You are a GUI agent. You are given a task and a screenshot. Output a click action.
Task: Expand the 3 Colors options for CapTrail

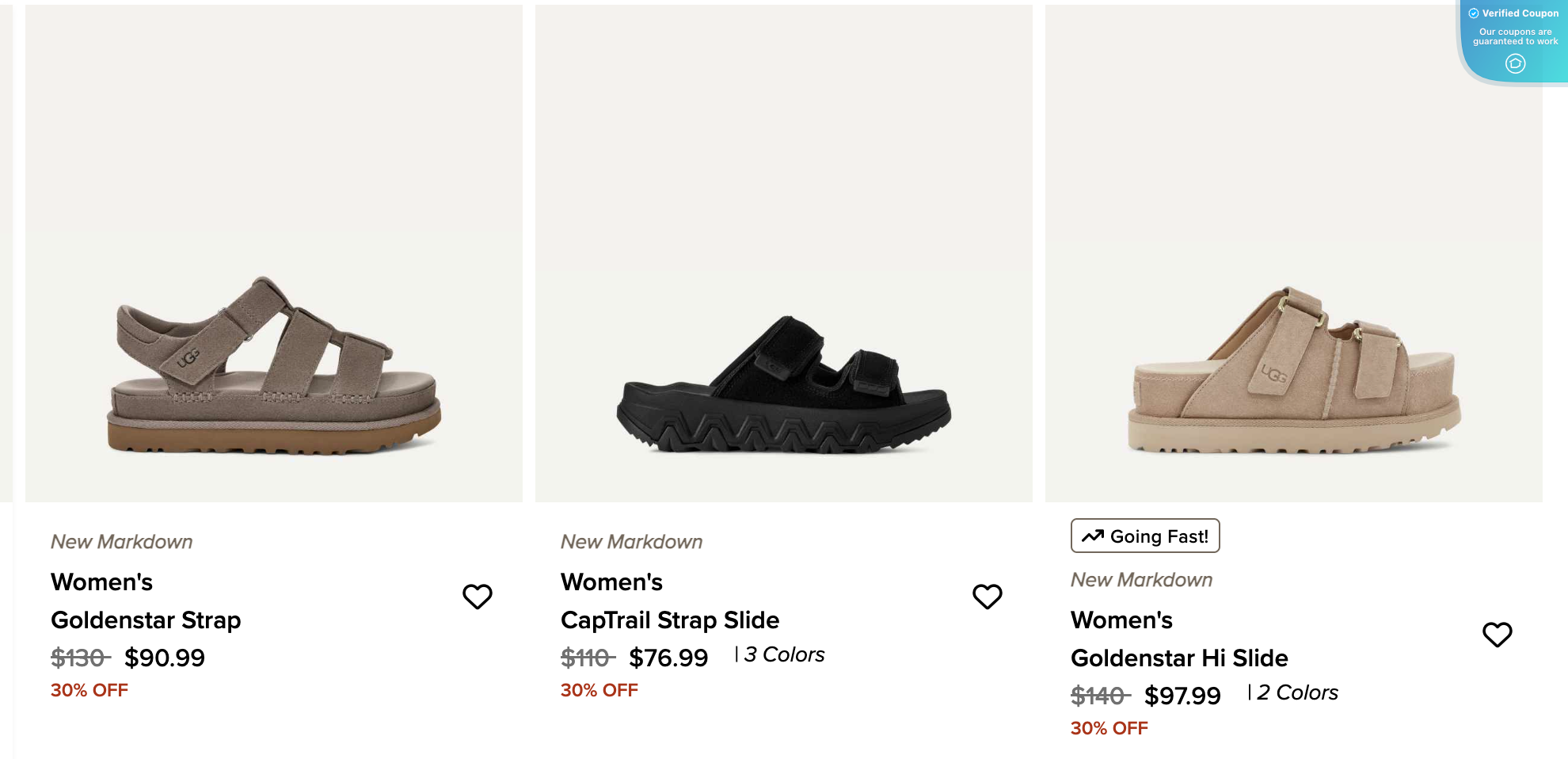(x=783, y=654)
